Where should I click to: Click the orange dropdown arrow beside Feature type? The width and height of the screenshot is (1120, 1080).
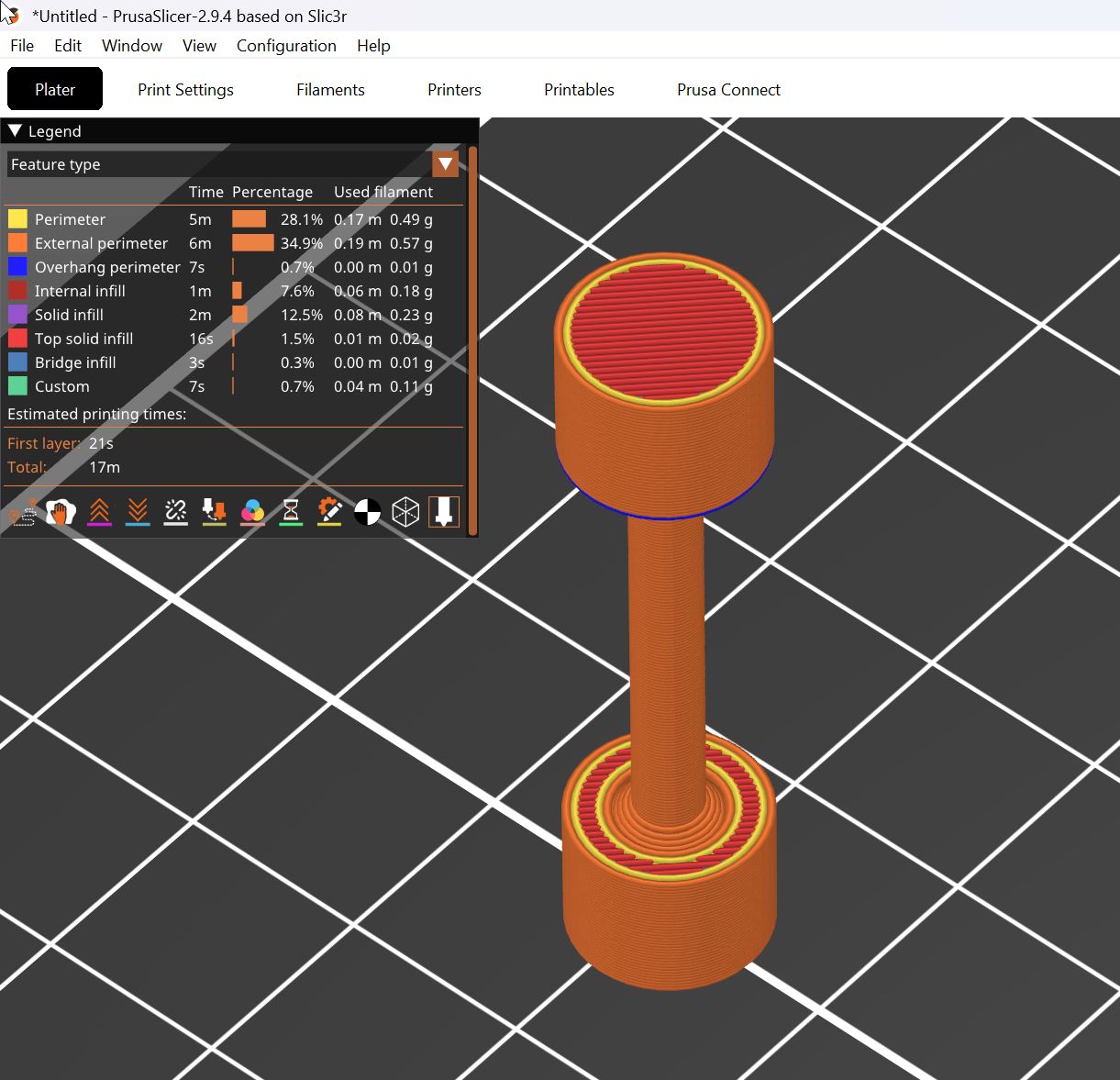(x=445, y=163)
